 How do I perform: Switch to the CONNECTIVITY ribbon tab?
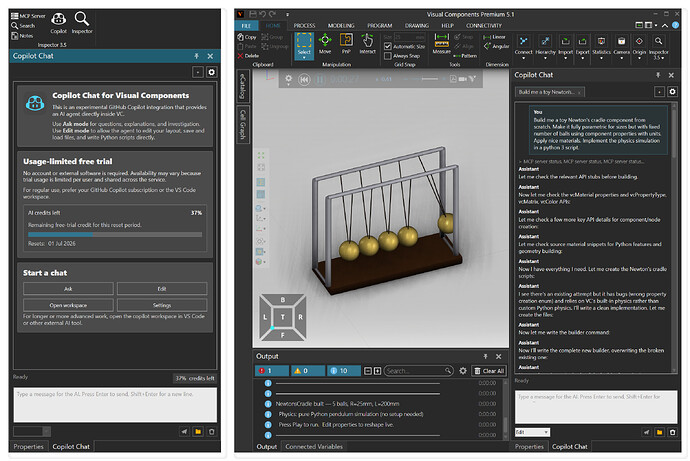[484, 26]
